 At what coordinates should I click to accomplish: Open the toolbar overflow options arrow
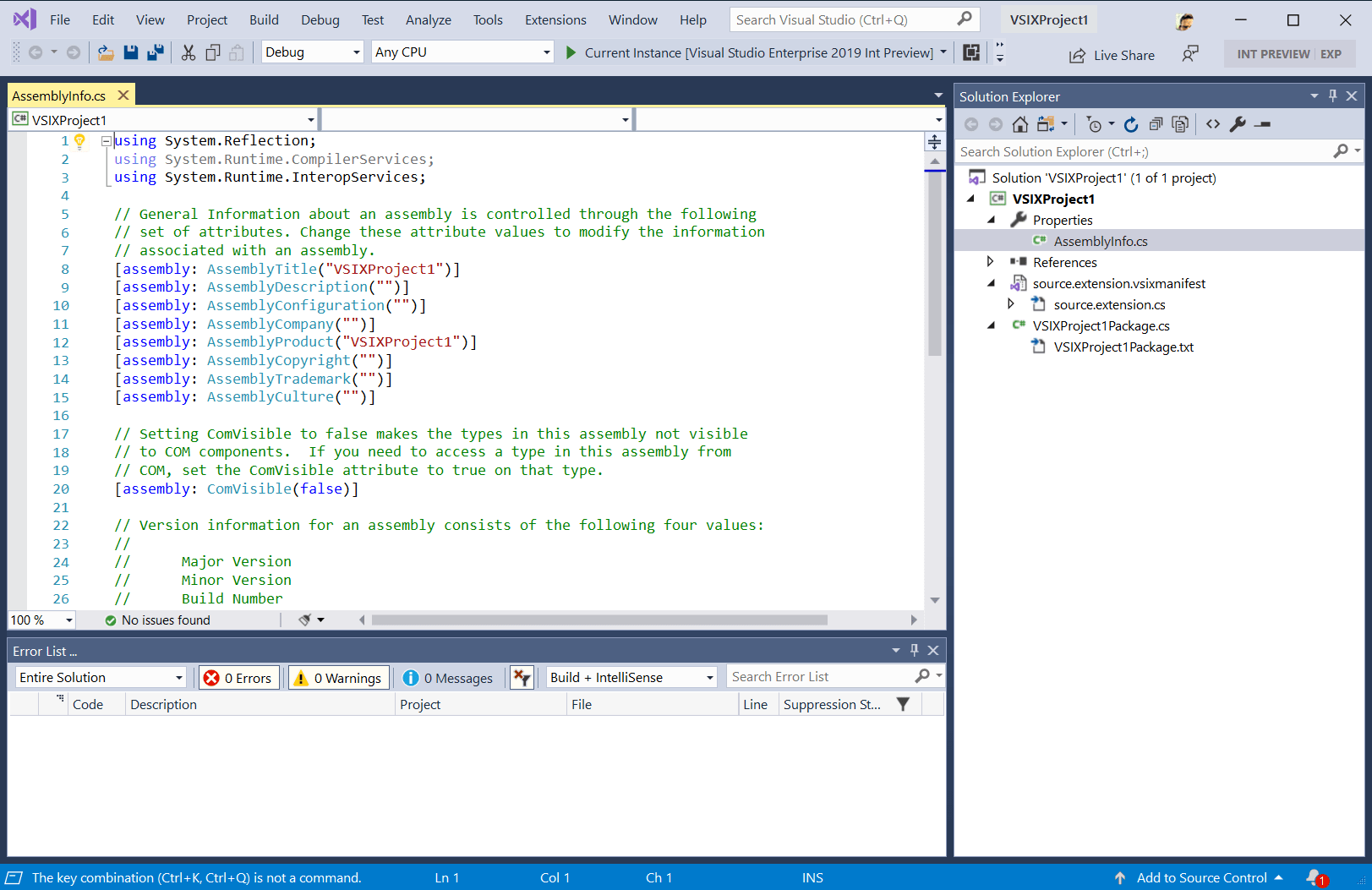pyautogui.click(x=1000, y=52)
